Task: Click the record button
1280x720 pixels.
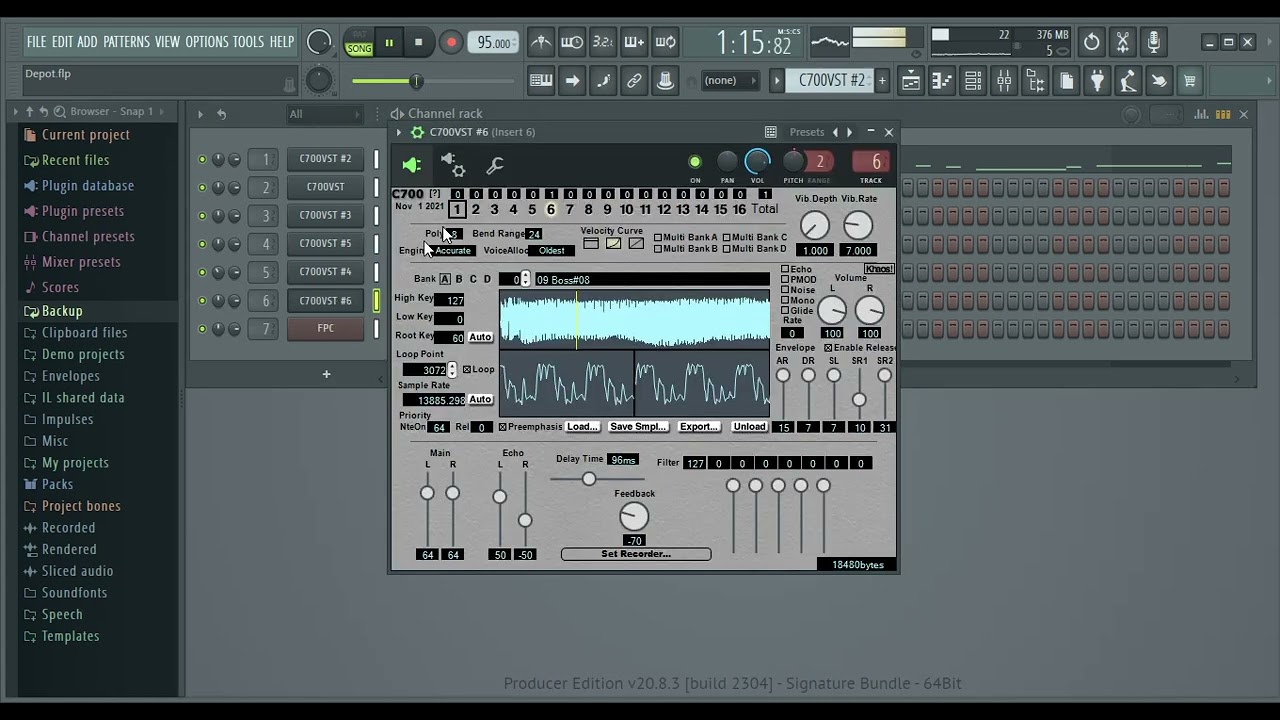Action: click(451, 42)
